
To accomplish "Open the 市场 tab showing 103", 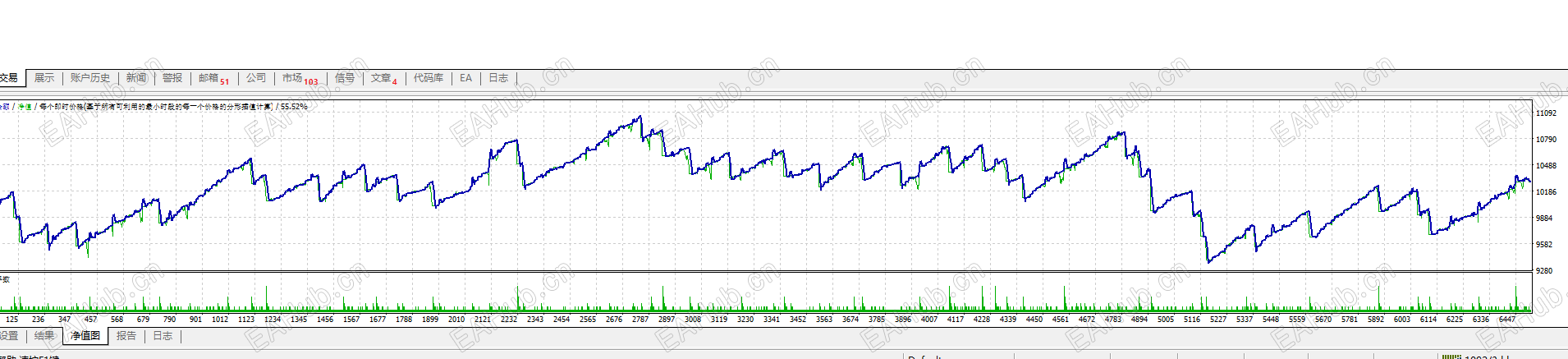I will coord(300,78).
